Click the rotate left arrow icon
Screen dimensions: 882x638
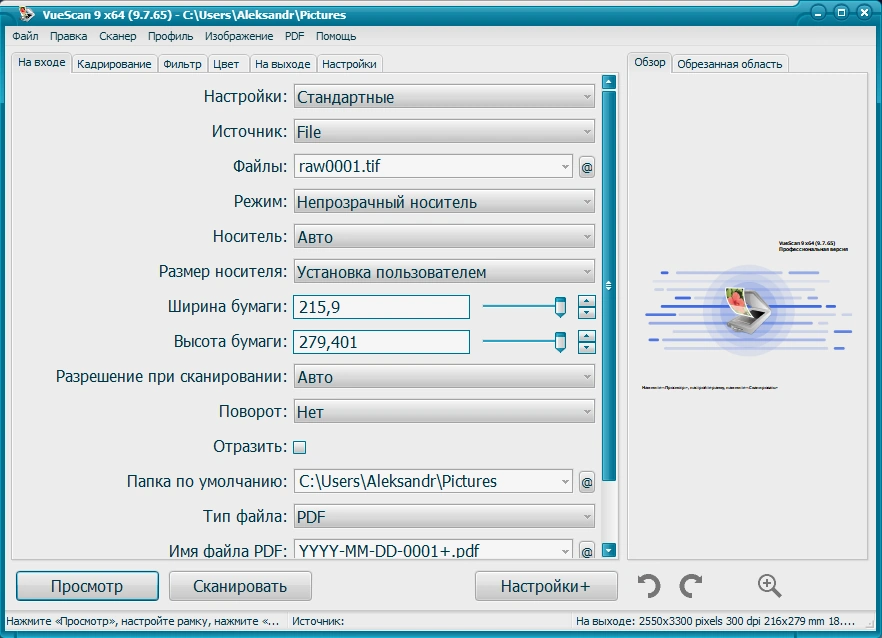(649, 586)
